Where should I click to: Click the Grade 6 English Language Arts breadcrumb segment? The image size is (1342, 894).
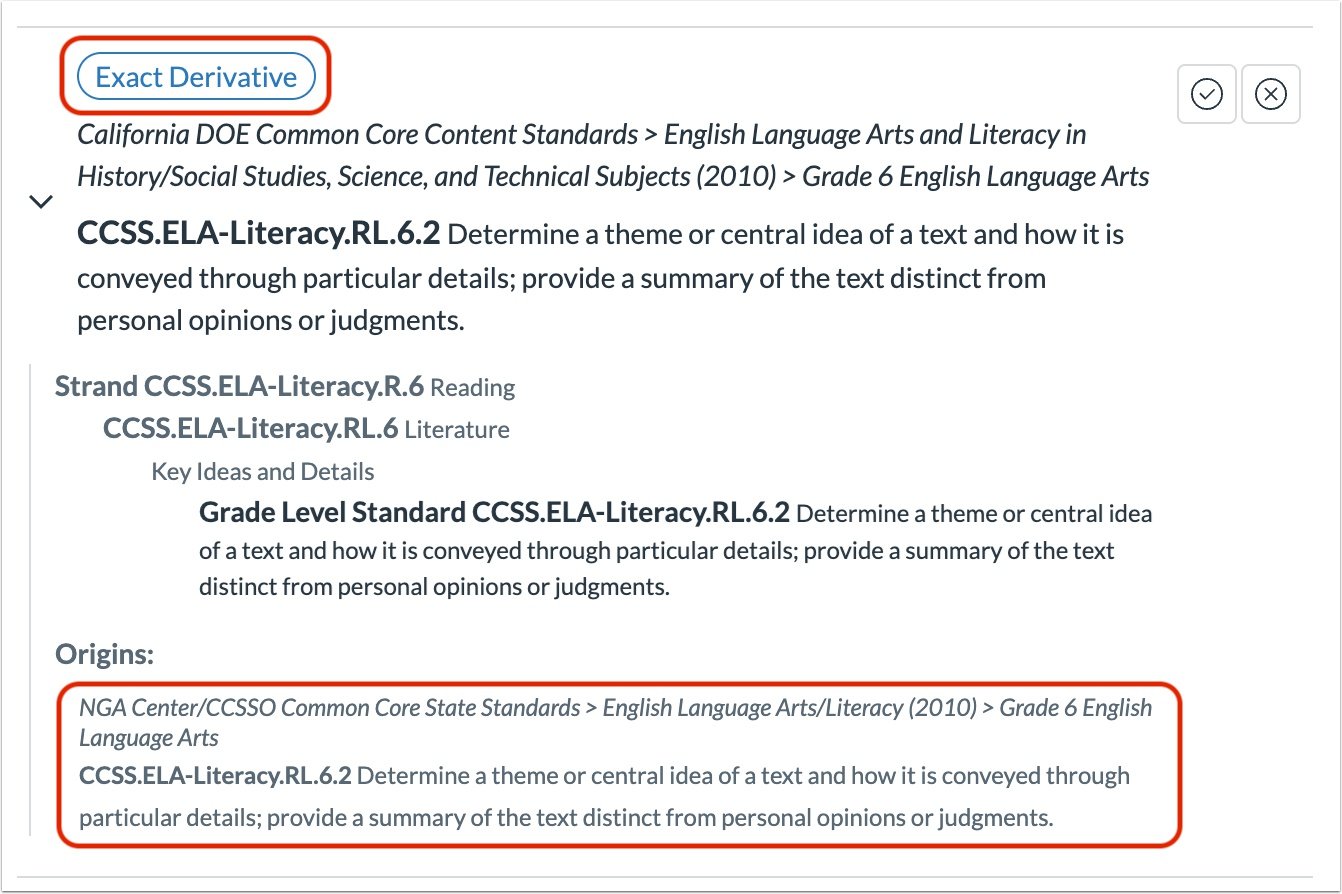click(x=976, y=177)
